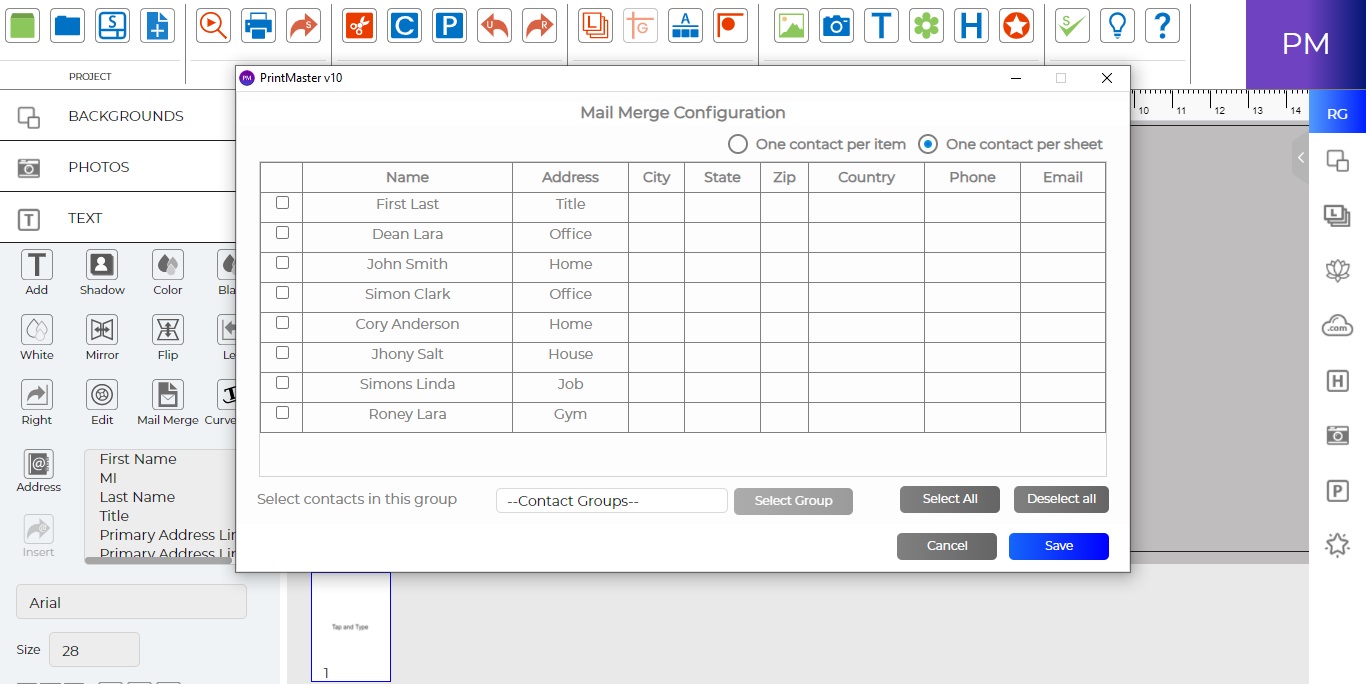The width and height of the screenshot is (1366, 684).
Task: Check the John Smith row checkbox
Action: tap(282, 263)
